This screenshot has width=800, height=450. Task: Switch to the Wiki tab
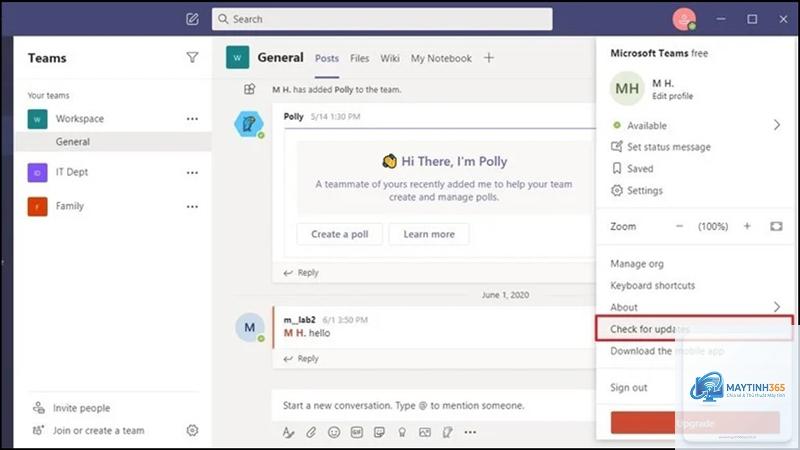[390, 59]
